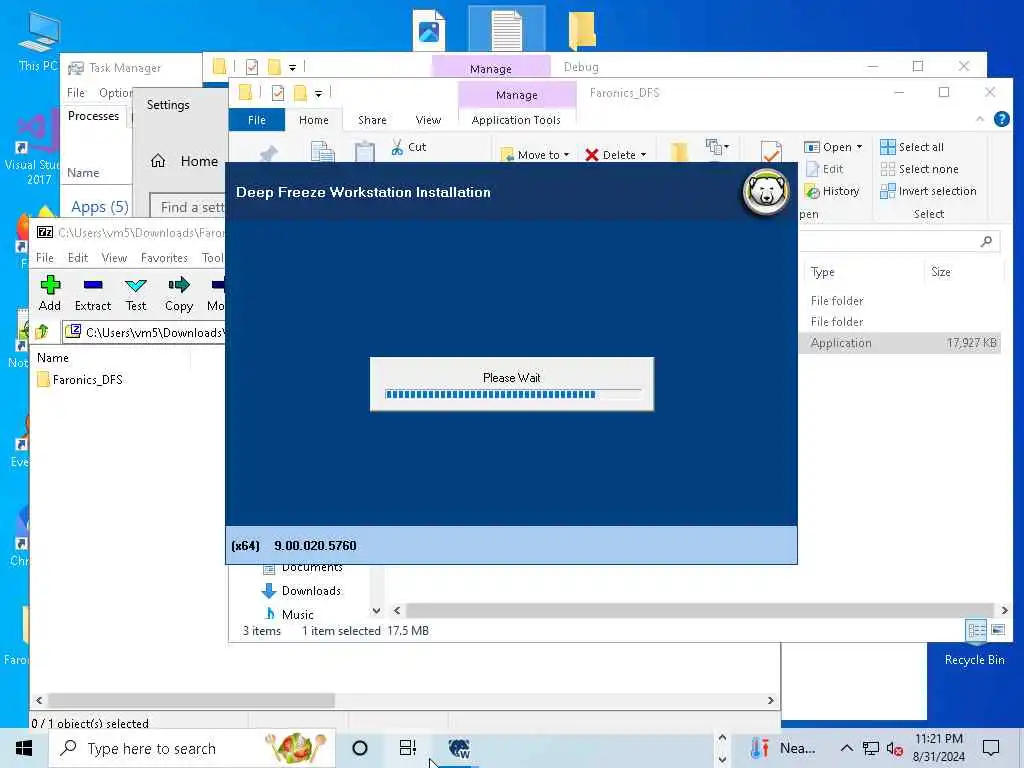Click nav pane scroll down arrow

point(376,611)
